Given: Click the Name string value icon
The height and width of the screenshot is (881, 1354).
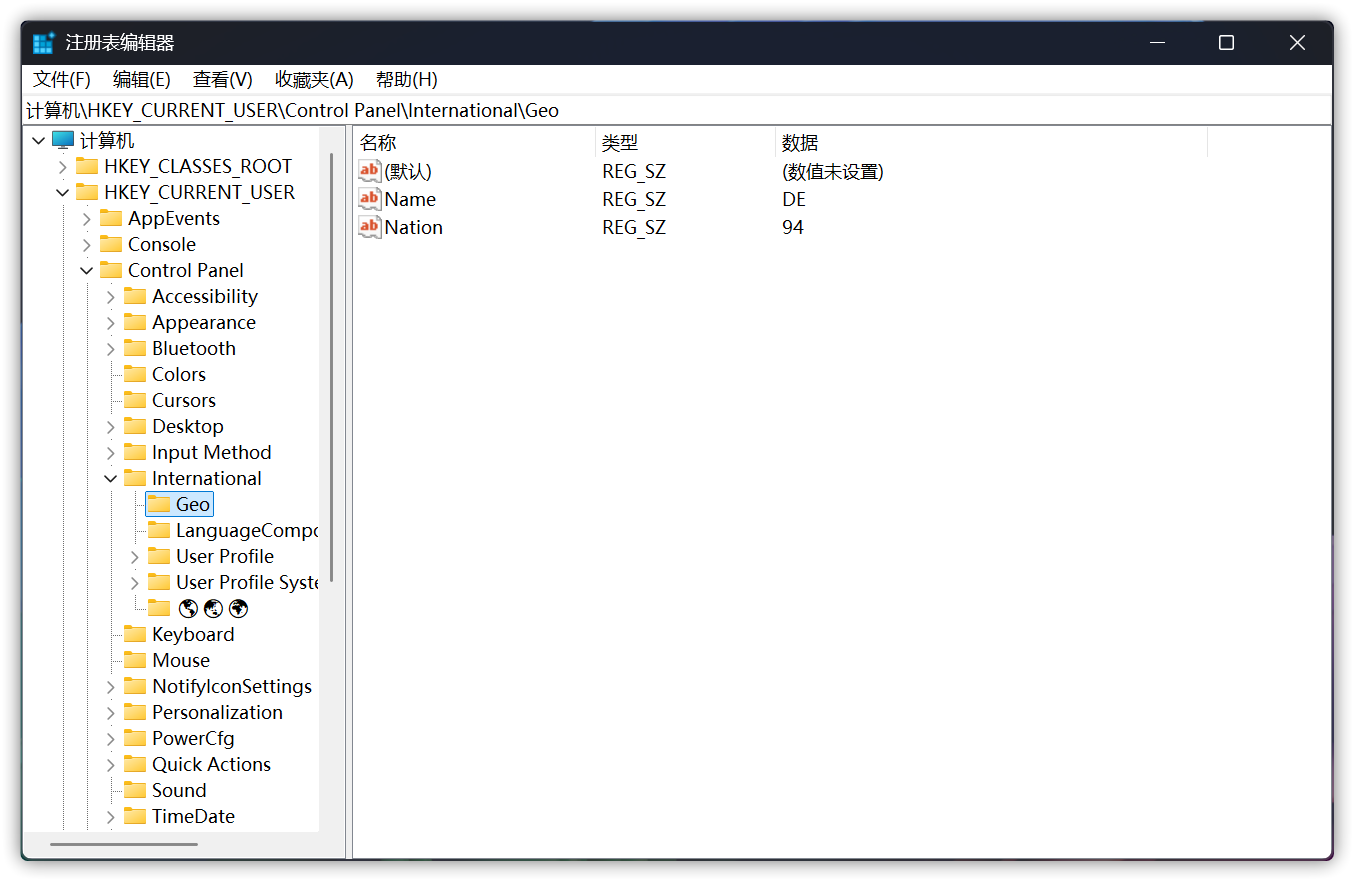Looking at the screenshot, I should (369, 199).
